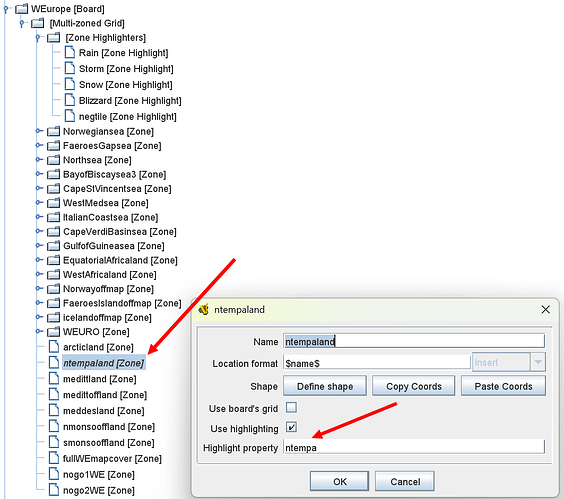Collapse the Multi-zoned Grid node
Viewport: 564px width, 499px height.
(x=22, y=23)
